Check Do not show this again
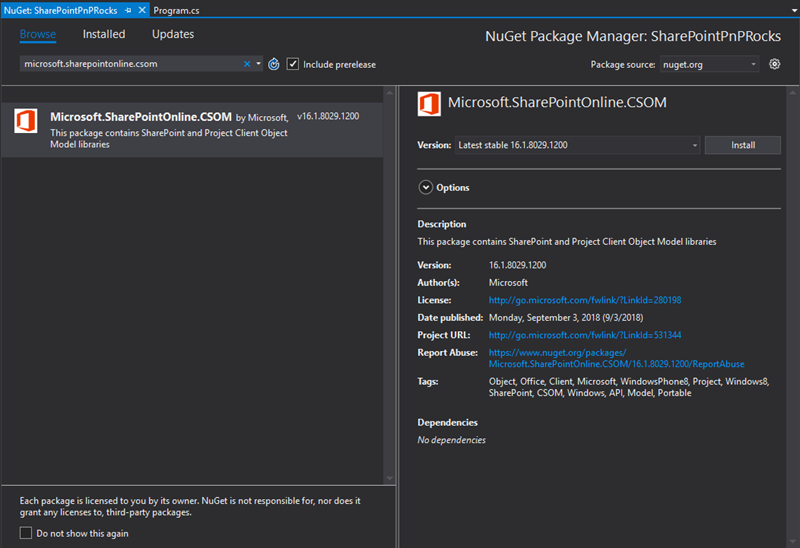Image resolution: width=800 pixels, height=548 pixels. click(26, 533)
